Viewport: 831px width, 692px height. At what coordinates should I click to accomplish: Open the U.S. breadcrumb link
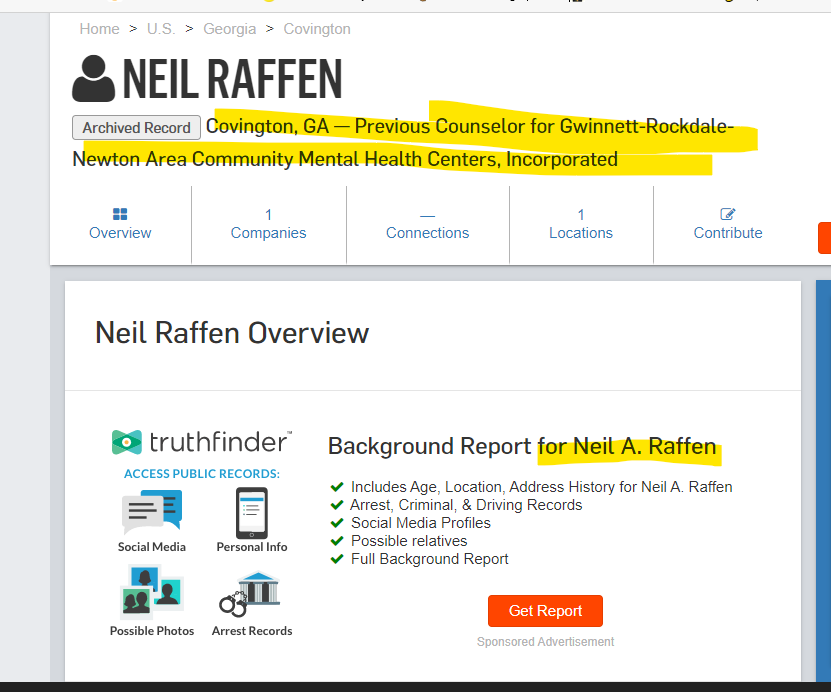point(161,29)
